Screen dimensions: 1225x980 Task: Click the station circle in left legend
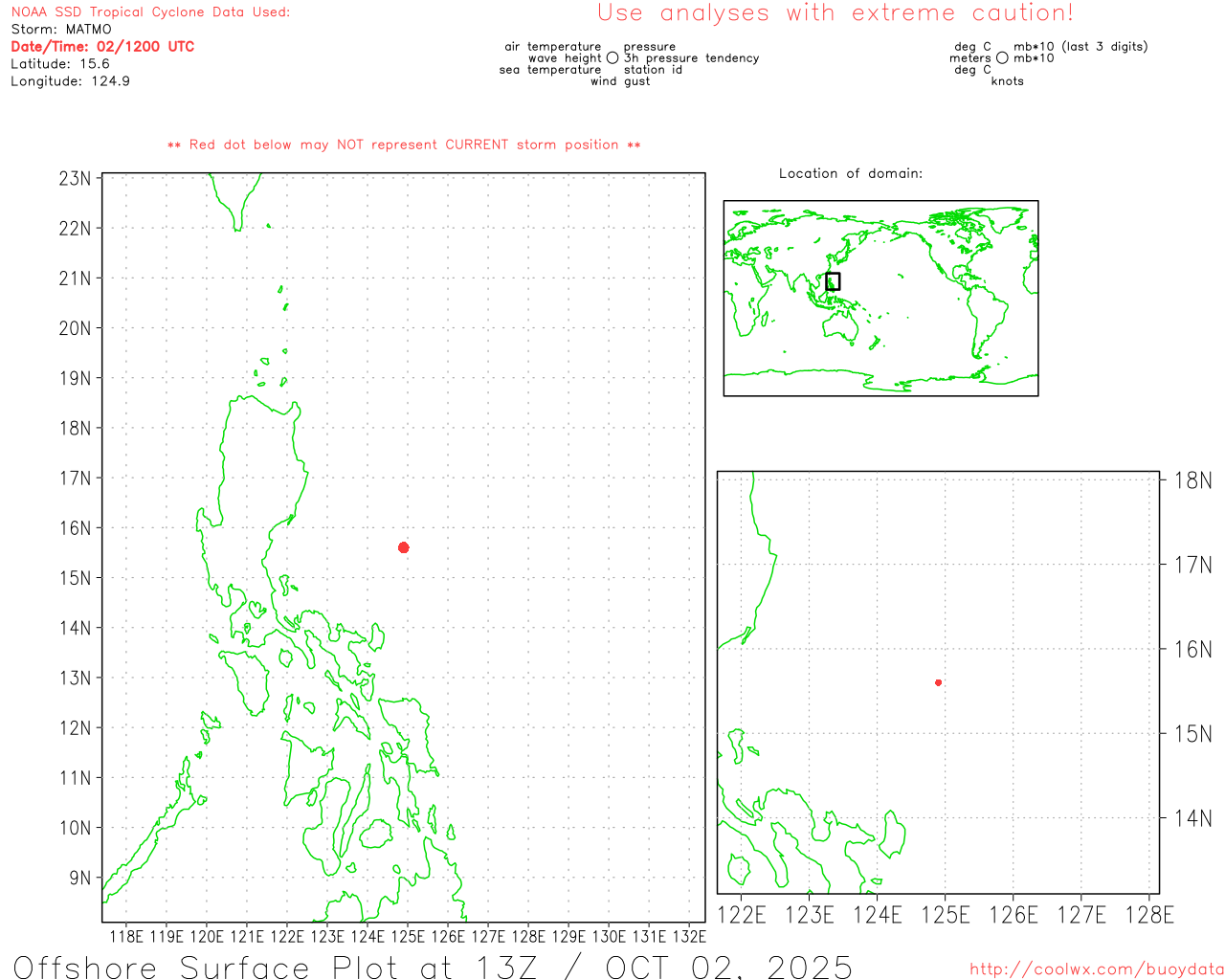tap(612, 58)
